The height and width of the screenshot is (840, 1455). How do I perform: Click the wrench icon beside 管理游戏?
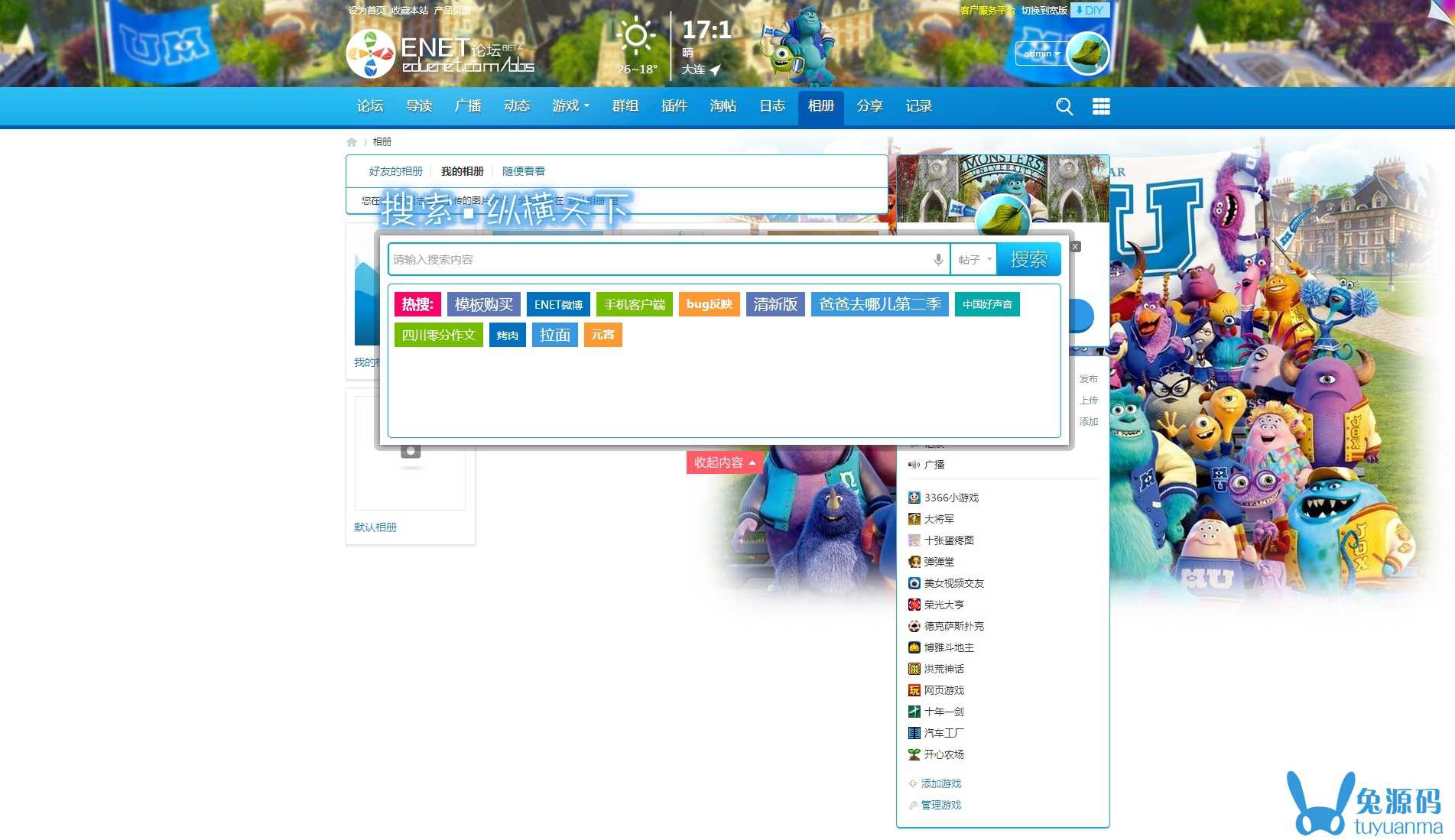click(912, 805)
